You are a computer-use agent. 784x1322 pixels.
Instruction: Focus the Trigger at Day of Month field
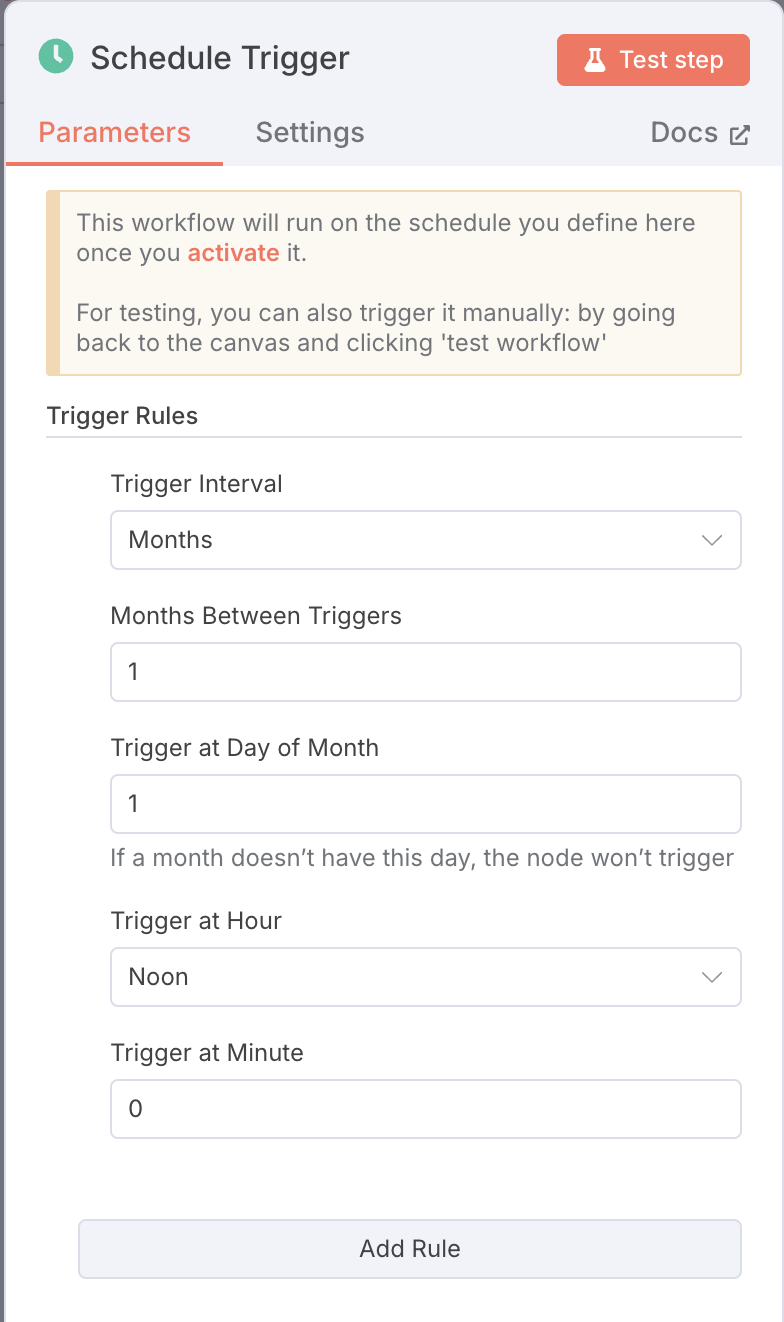click(426, 804)
